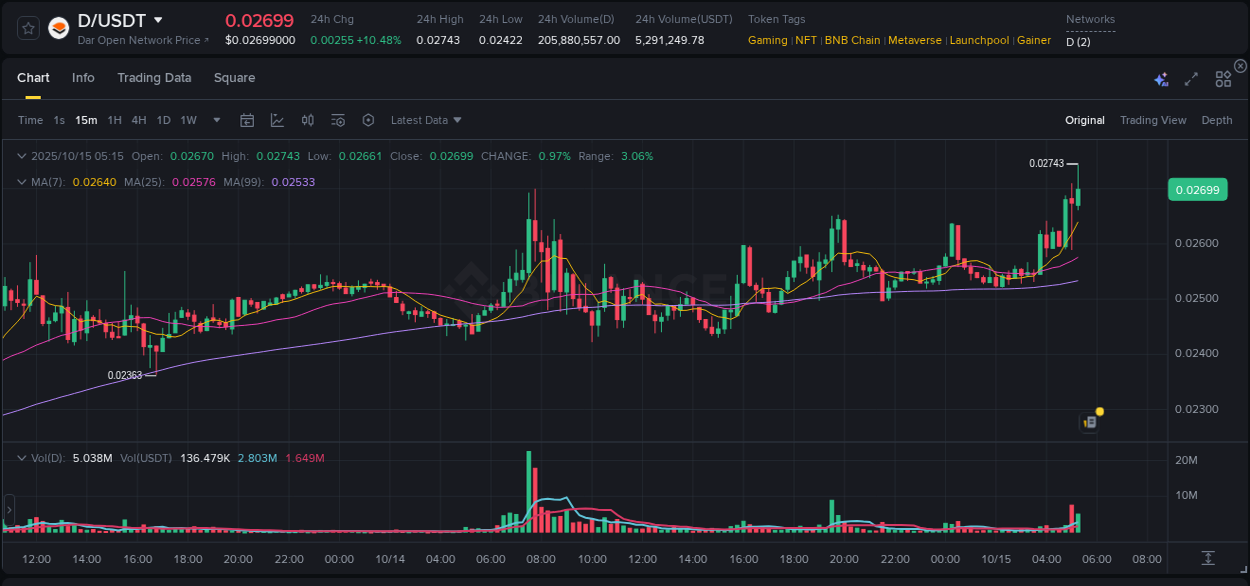The image size is (1250, 586).
Task: Open the widgets layout icon
Action: (1223, 79)
